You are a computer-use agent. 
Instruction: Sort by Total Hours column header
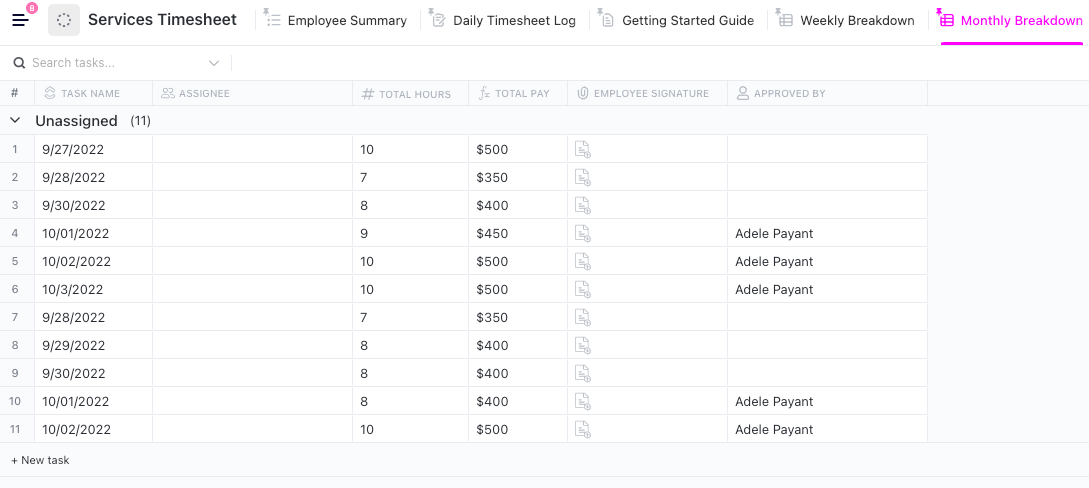[x=414, y=94]
